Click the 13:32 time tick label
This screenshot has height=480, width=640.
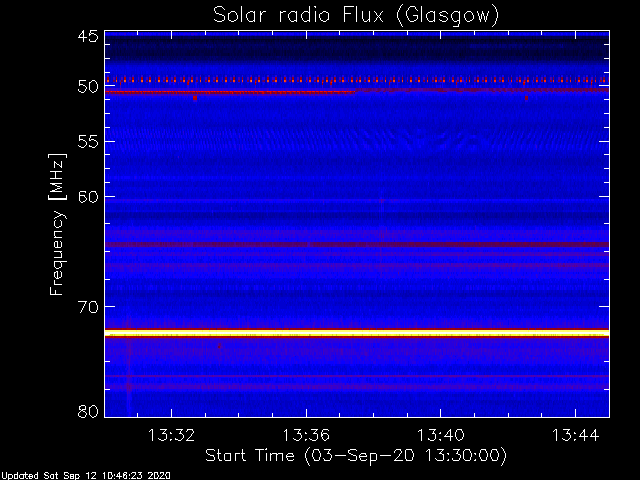coord(171,435)
